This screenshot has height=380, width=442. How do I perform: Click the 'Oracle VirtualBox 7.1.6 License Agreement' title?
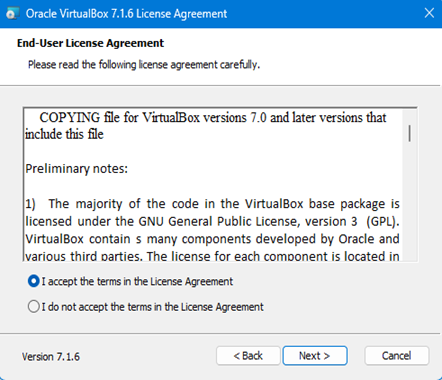click(126, 14)
